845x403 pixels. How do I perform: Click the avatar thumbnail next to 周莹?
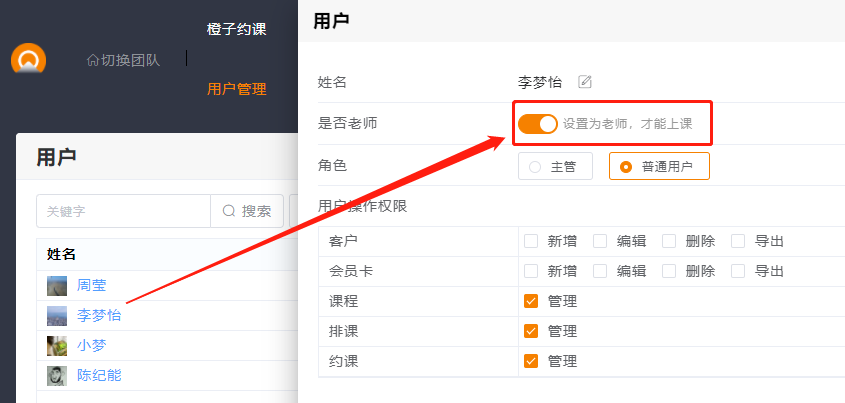[57, 285]
